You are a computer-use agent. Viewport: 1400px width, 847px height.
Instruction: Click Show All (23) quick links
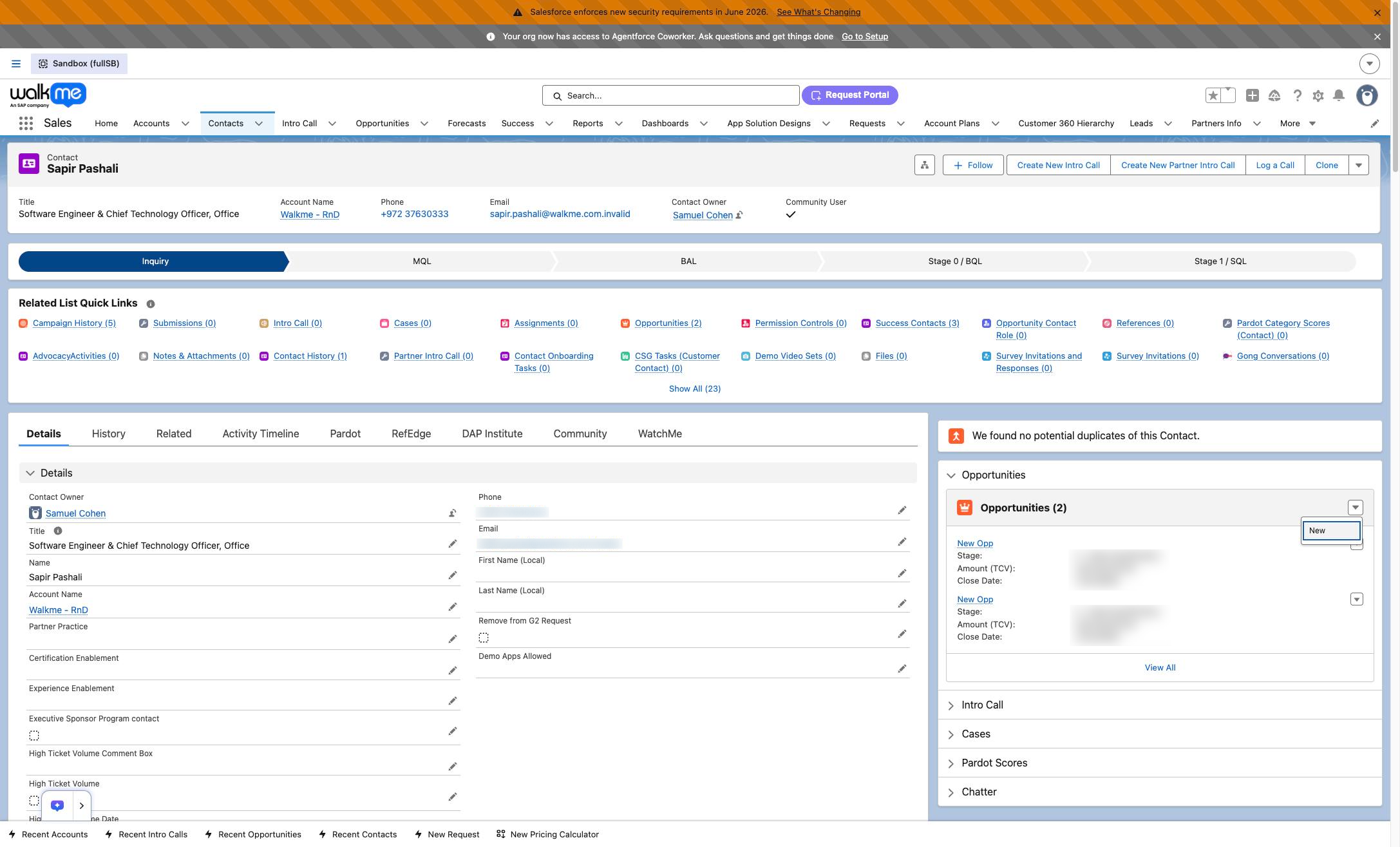click(x=695, y=389)
